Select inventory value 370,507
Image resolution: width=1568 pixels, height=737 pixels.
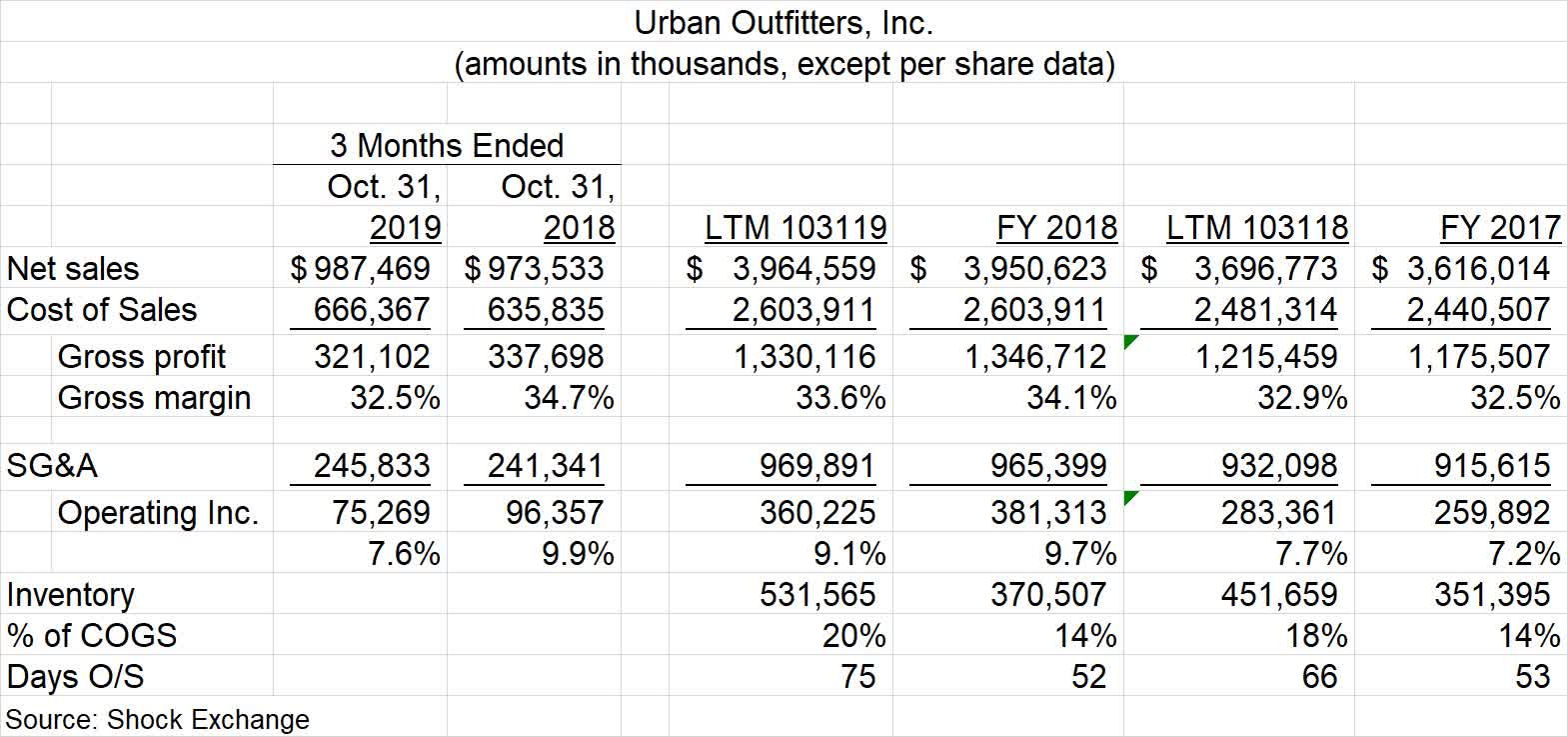(x=1048, y=595)
